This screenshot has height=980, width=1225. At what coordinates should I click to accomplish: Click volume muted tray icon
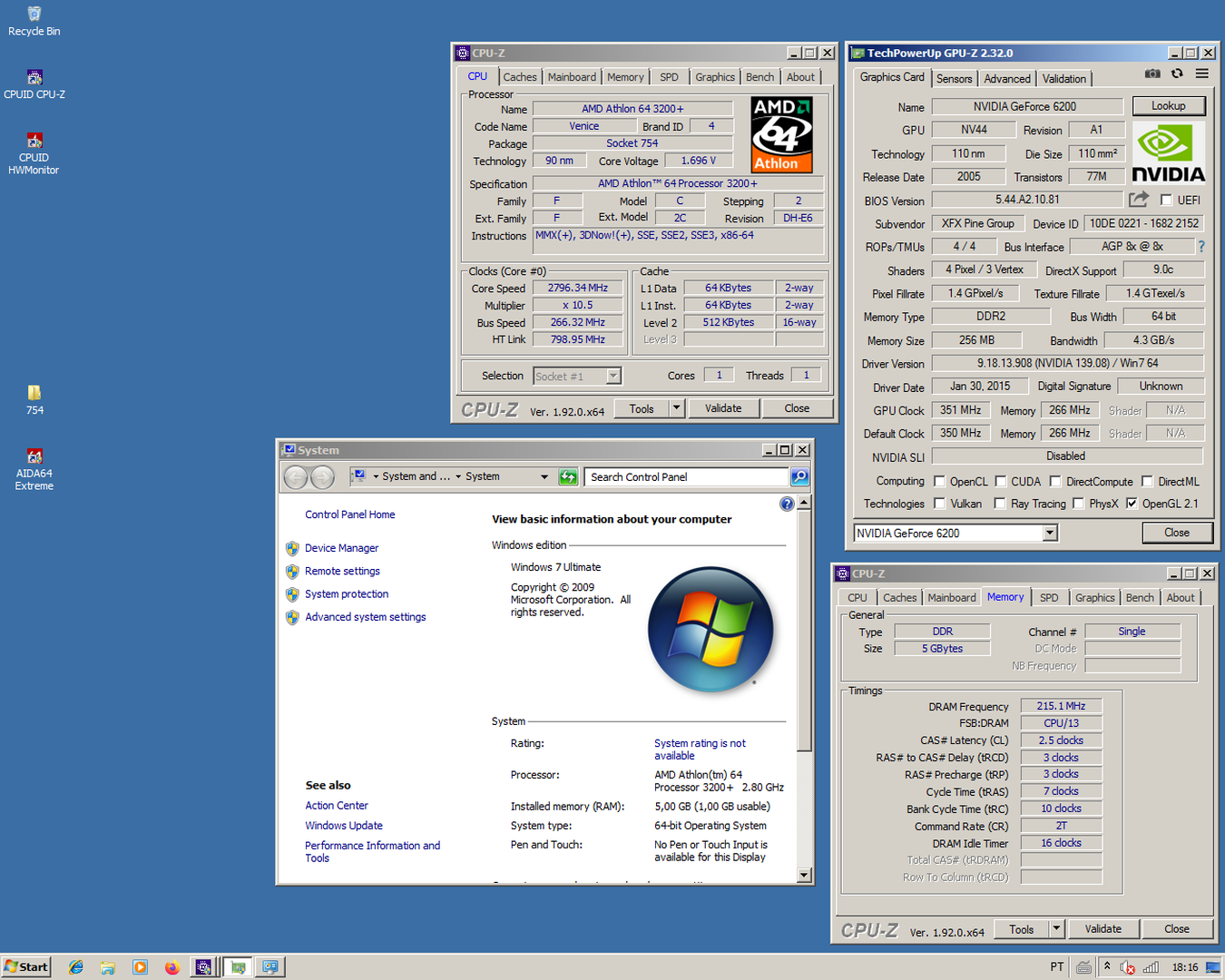(1128, 967)
